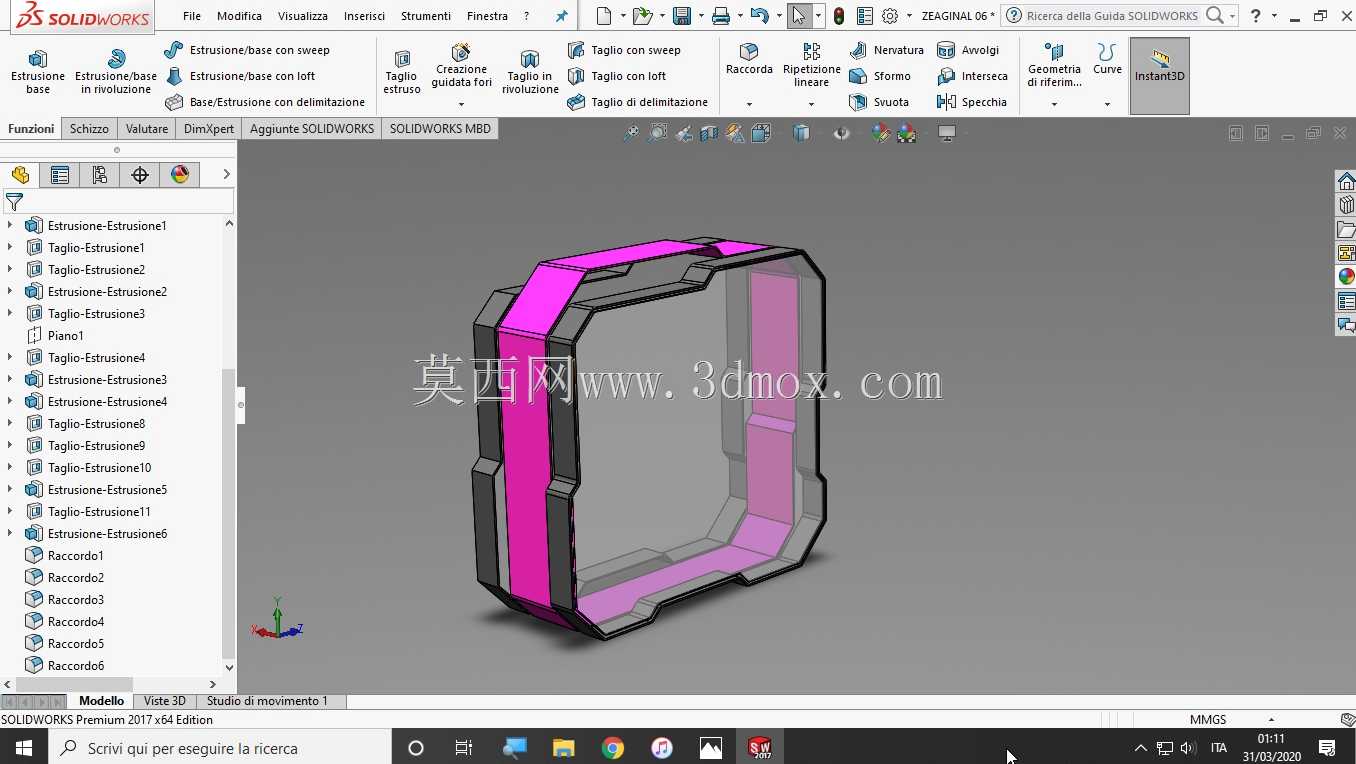
Task: Activate the Taglio estruso tool
Action: [x=402, y=71]
